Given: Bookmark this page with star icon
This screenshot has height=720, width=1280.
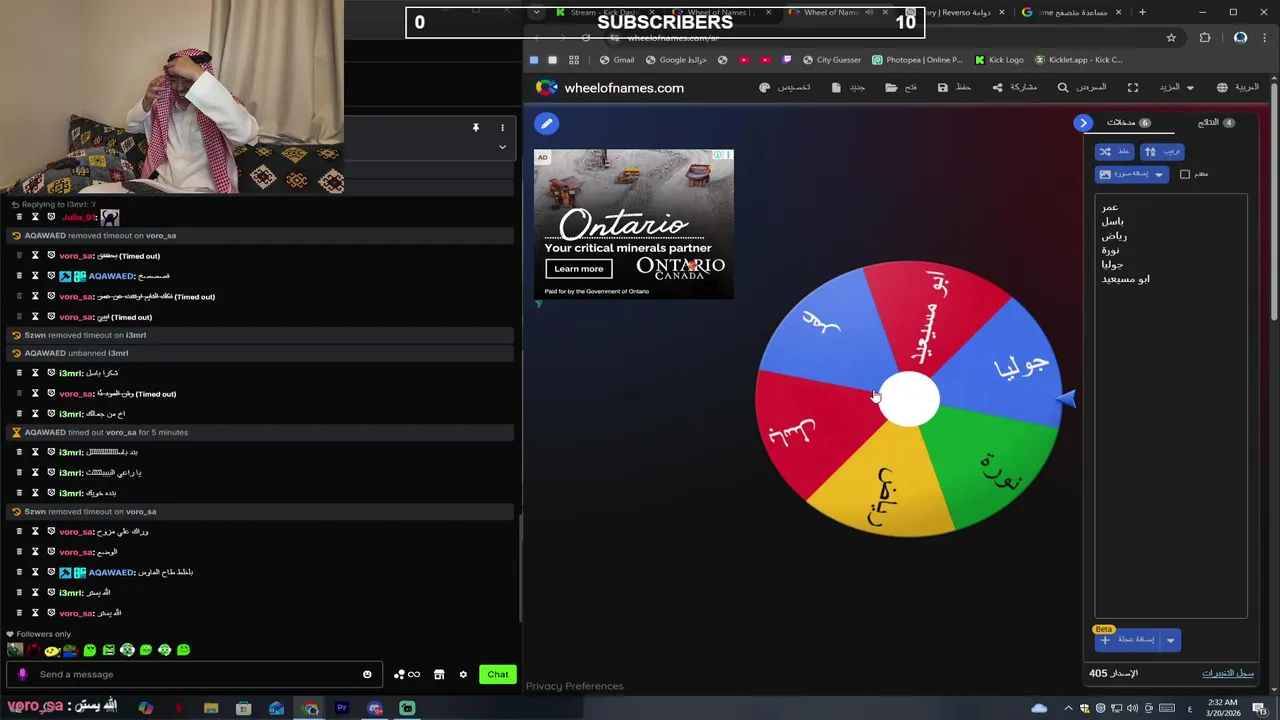Looking at the screenshot, I should [1171, 38].
